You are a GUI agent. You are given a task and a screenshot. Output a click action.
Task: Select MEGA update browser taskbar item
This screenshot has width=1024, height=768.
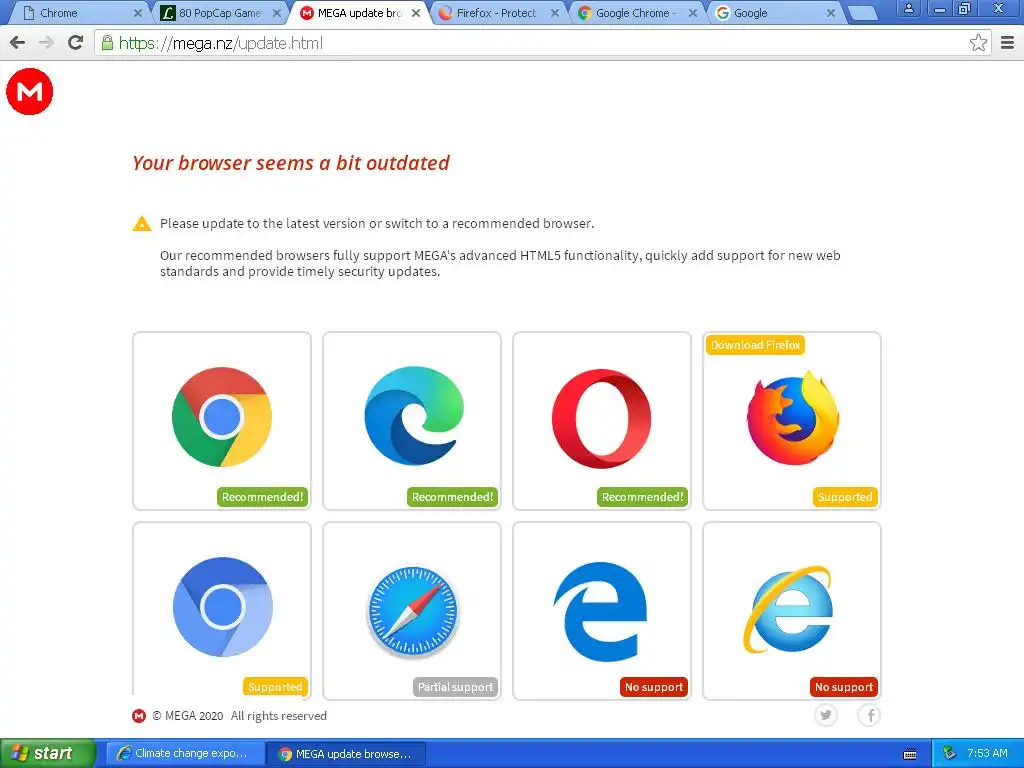[346, 754]
